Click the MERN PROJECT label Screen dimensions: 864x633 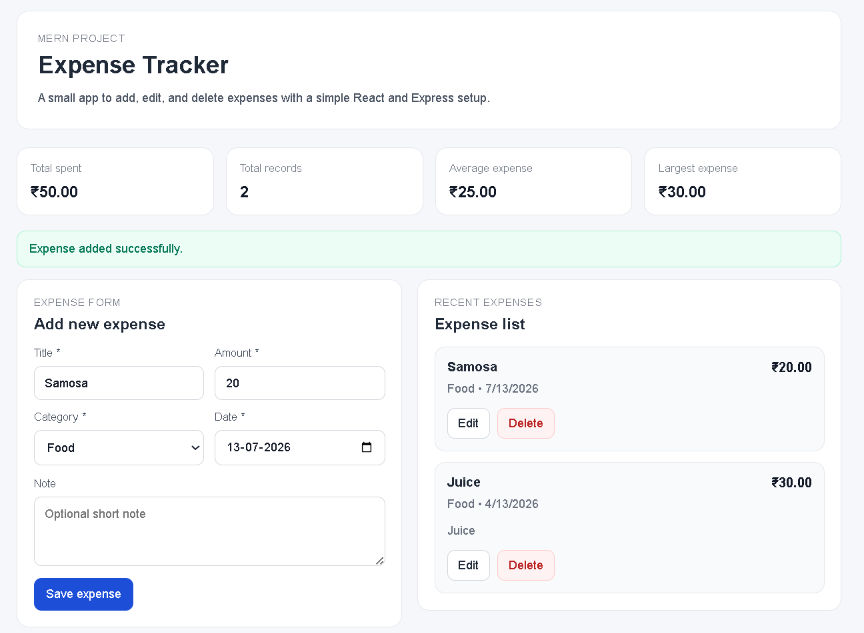81,39
